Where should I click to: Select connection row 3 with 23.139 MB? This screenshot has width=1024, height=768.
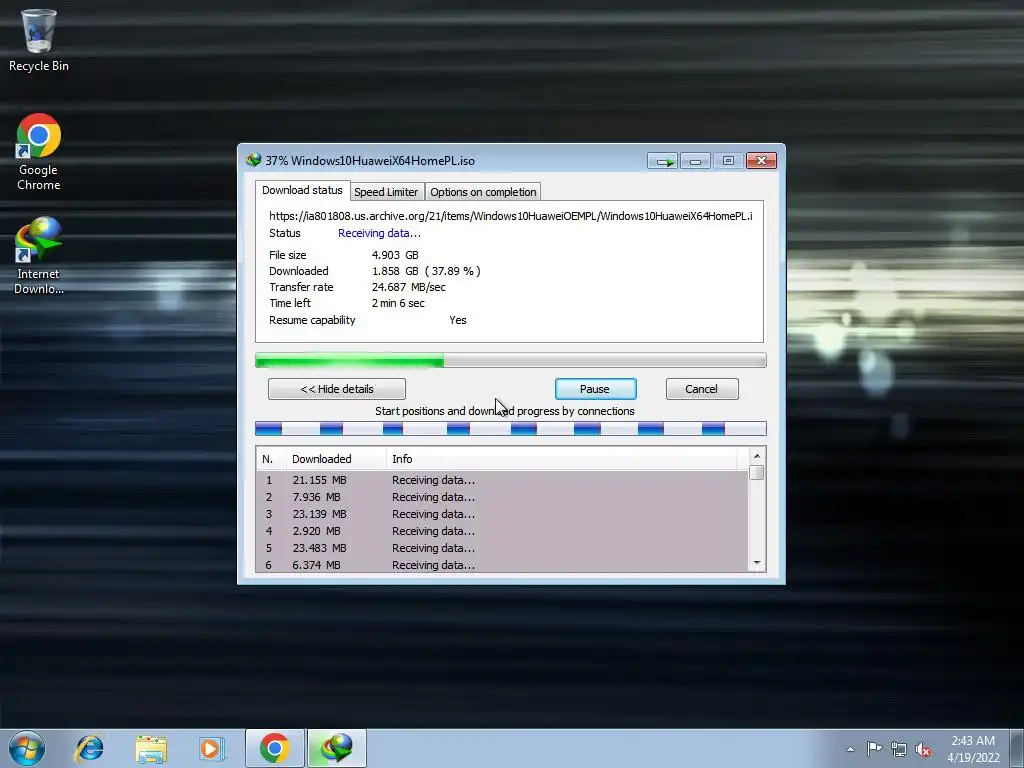(502, 514)
